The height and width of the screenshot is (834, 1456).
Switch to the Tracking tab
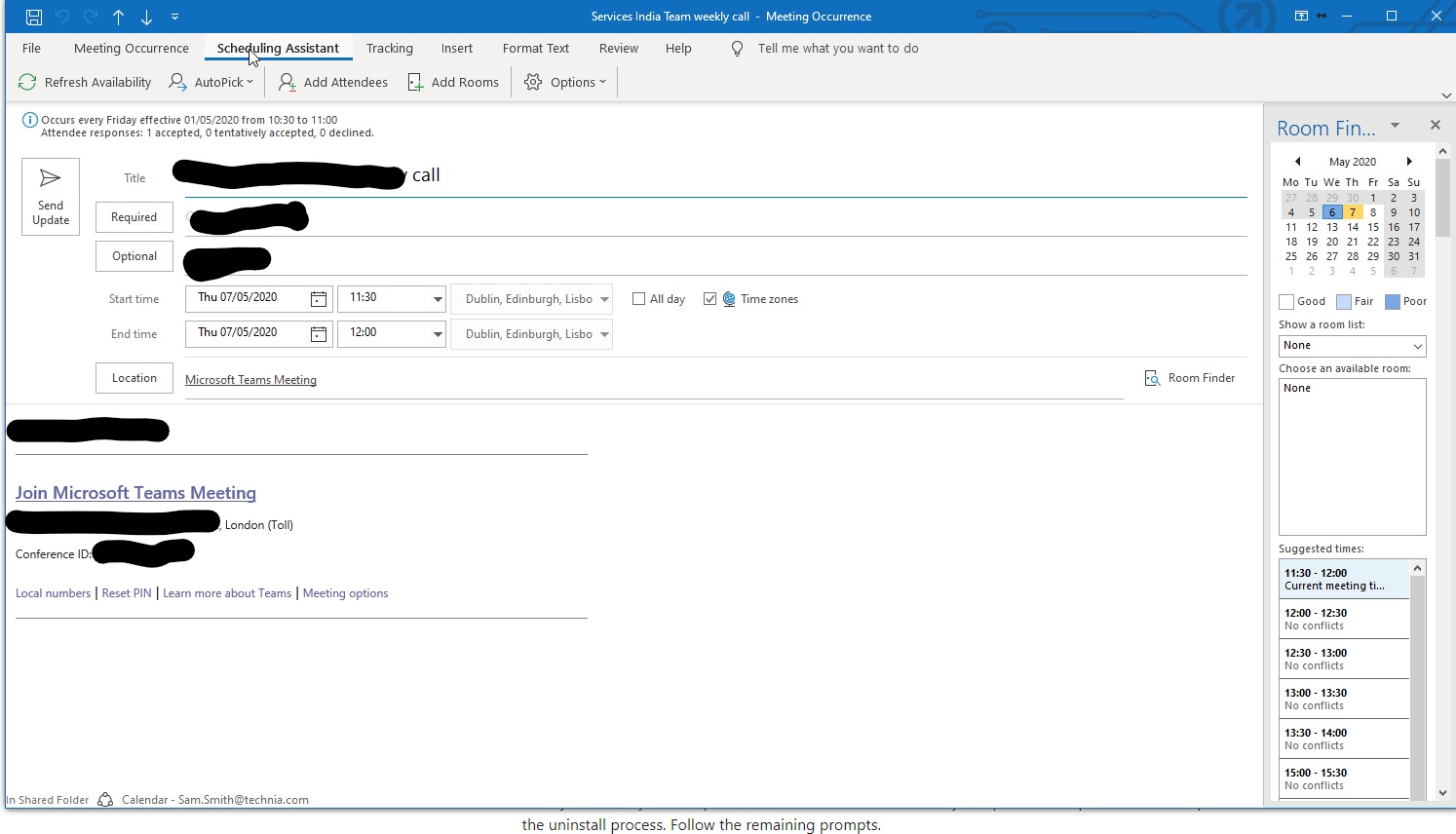pyautogui.click(x=389, y=49)
